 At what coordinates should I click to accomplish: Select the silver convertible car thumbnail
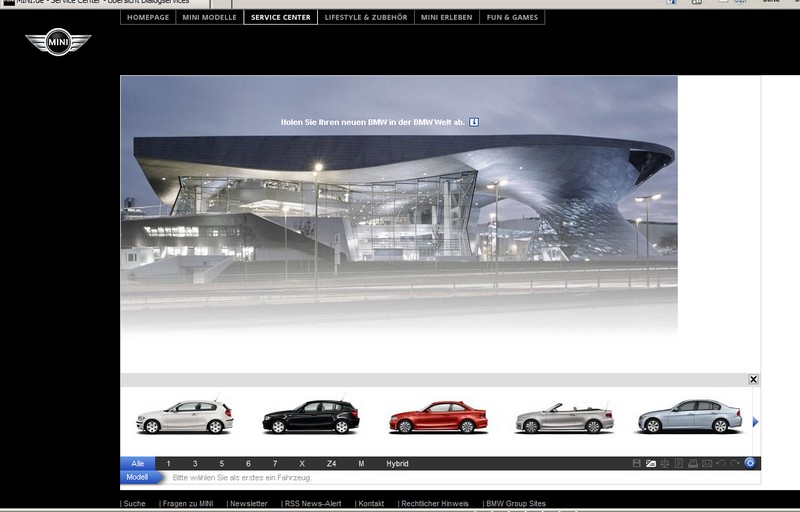click(563, 417)
